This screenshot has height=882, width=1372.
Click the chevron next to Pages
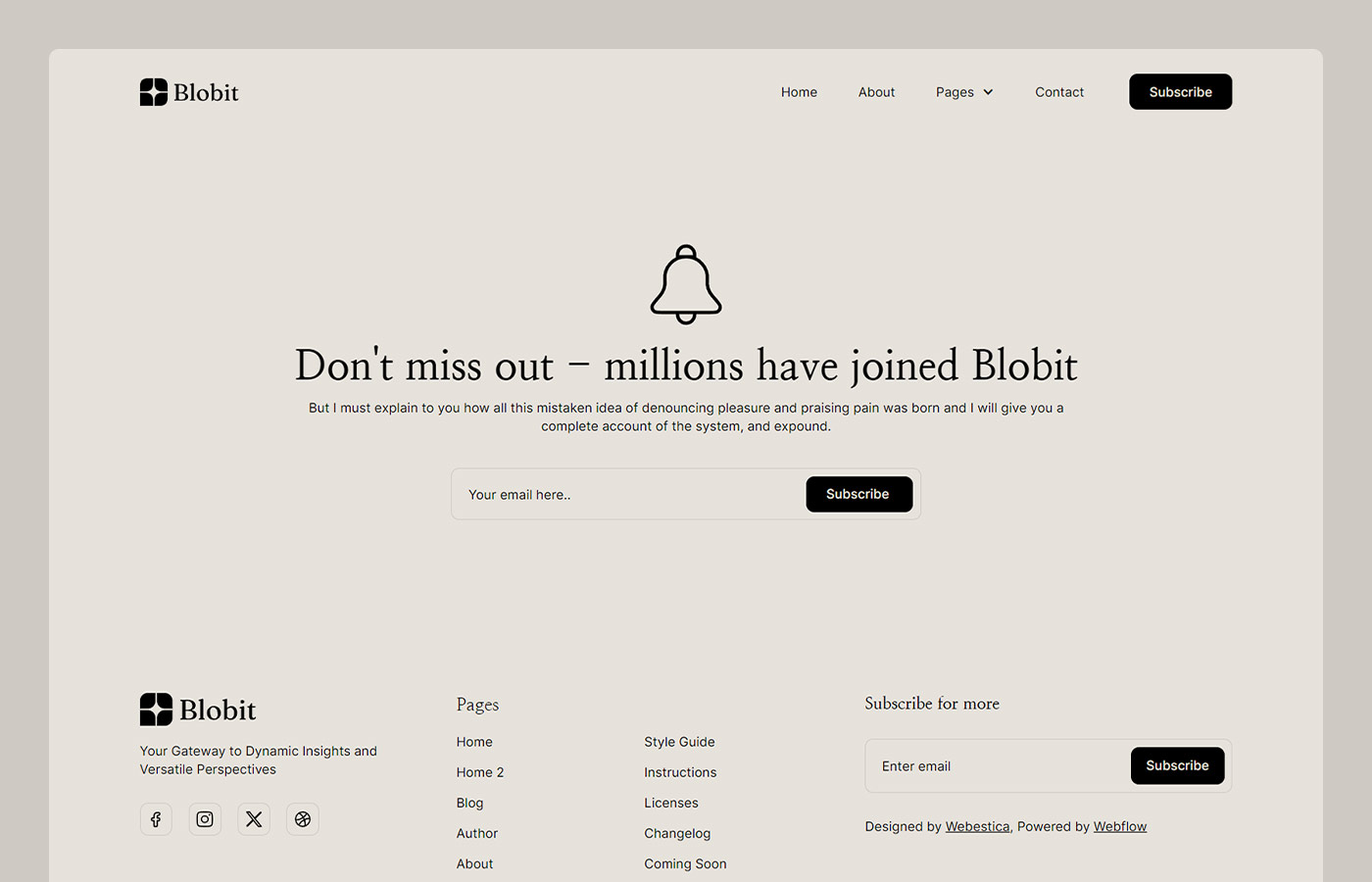(989, 91)
